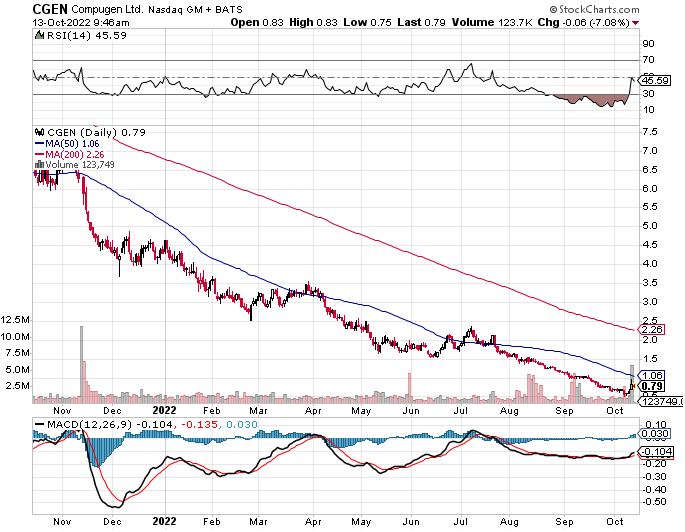Click the Open 0.83 value

click(256, 22)
